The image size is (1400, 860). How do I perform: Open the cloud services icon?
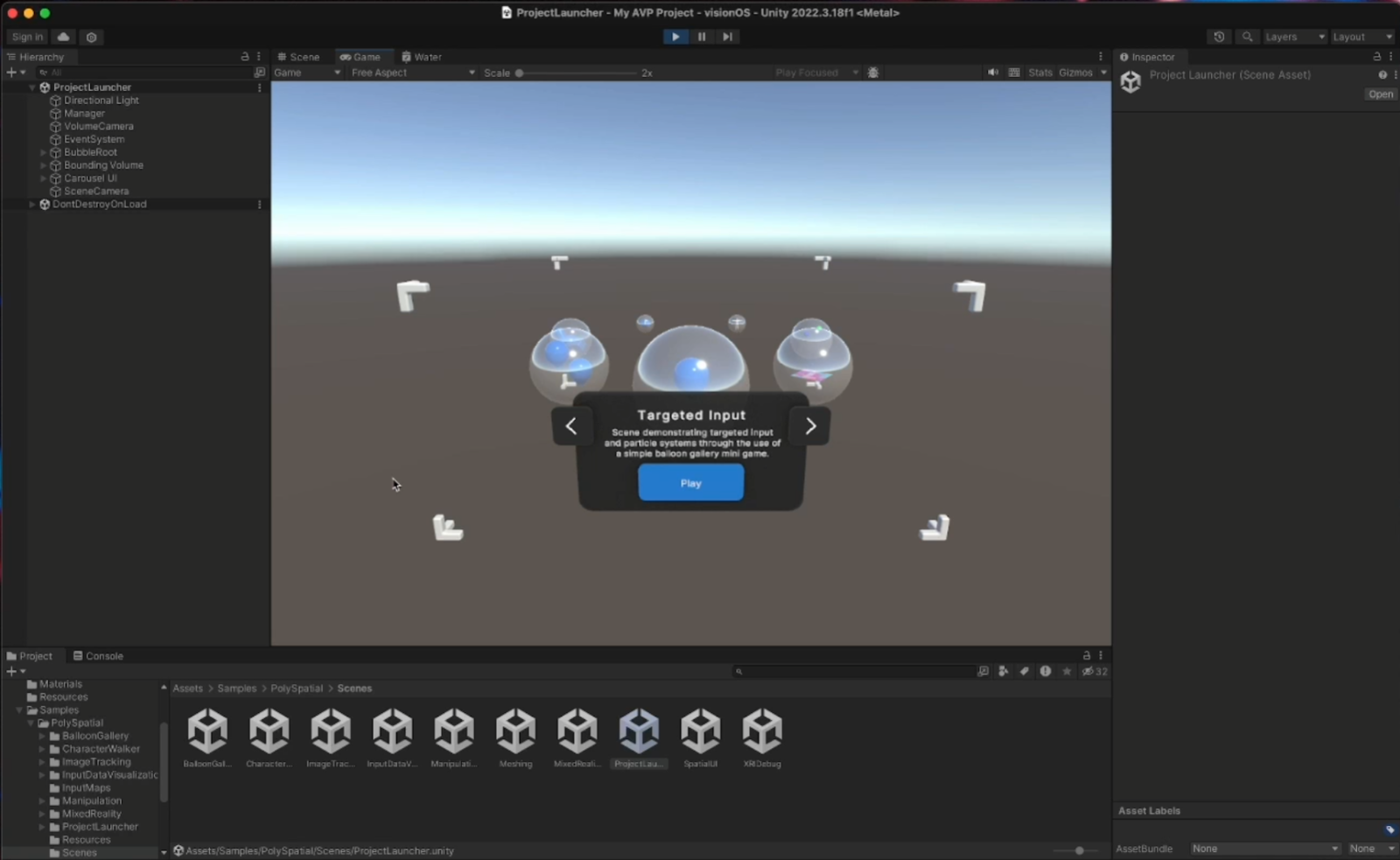pyautogui.click(x=63, y=37)
